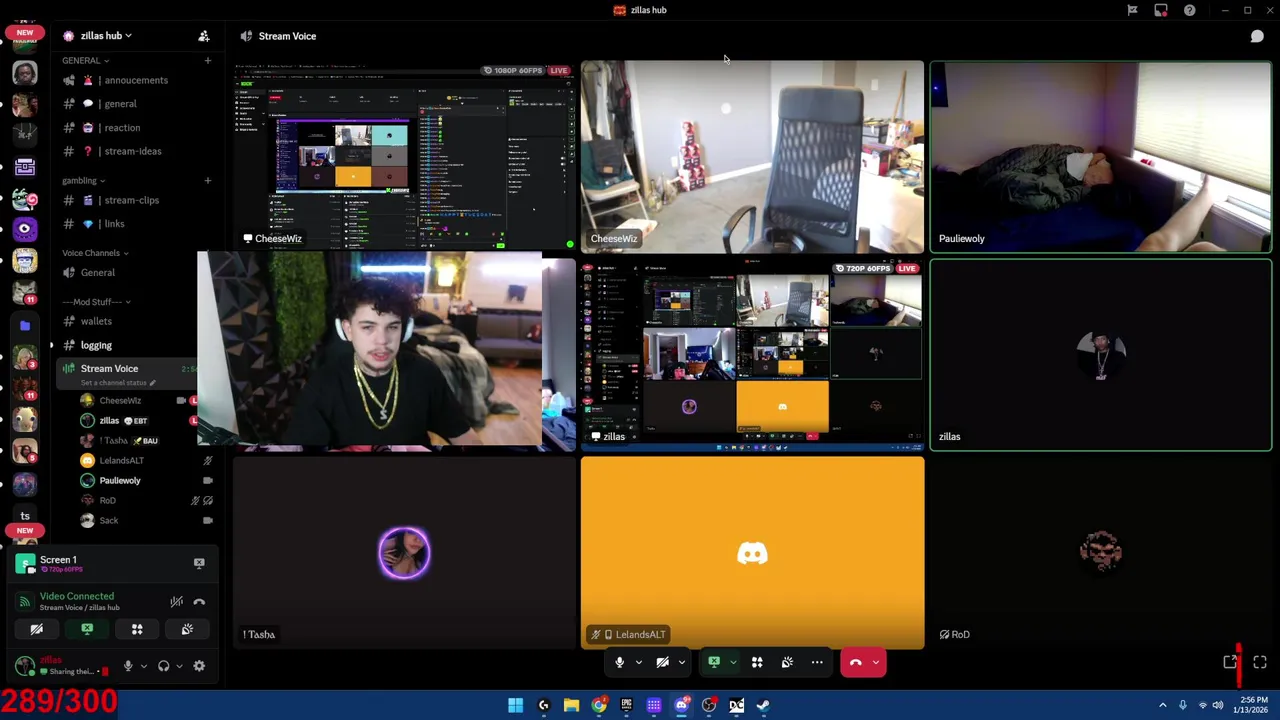Open activities icon in bottom call bar
The image size is (1280, 720).
(x=757, y=662)
